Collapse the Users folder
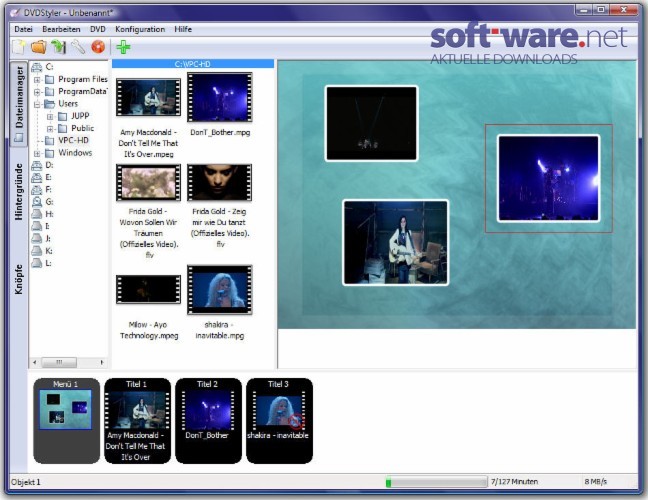The width and height of the screenshot is (648, 500). pos(37,104)
